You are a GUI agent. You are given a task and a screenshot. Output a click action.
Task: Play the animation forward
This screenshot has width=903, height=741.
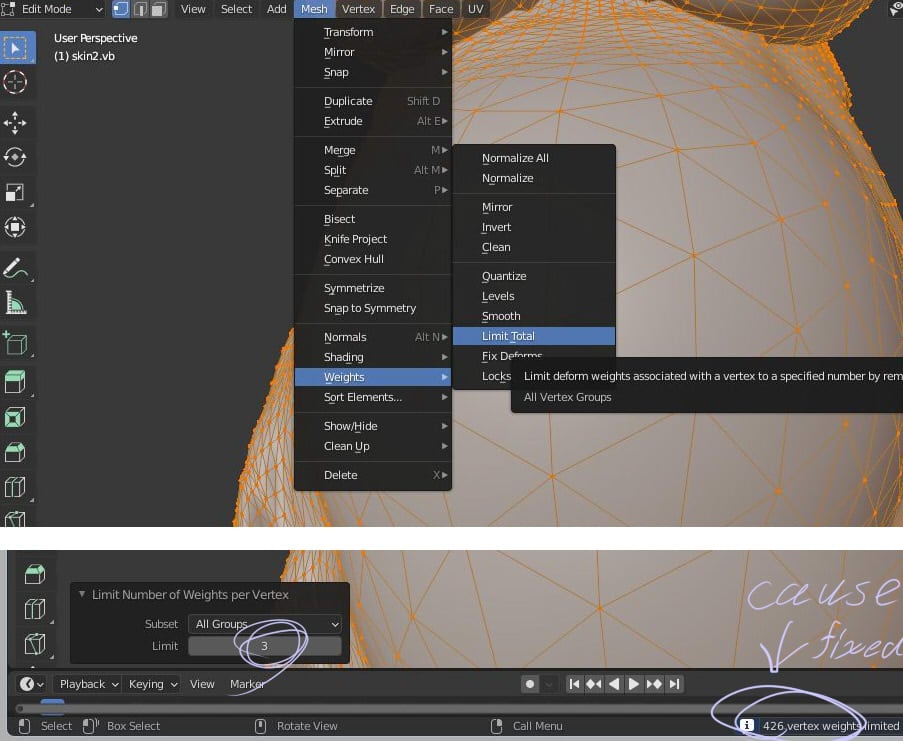tap(633, 684)
